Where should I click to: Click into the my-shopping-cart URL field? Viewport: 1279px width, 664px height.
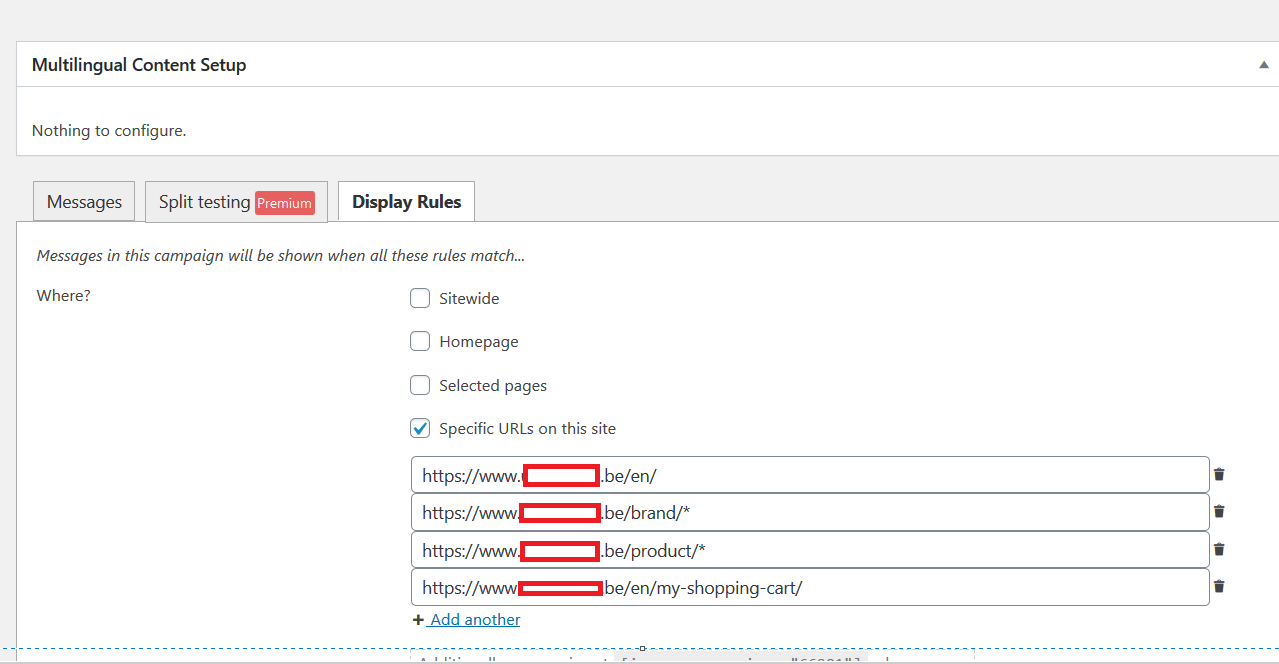[950, 587]
